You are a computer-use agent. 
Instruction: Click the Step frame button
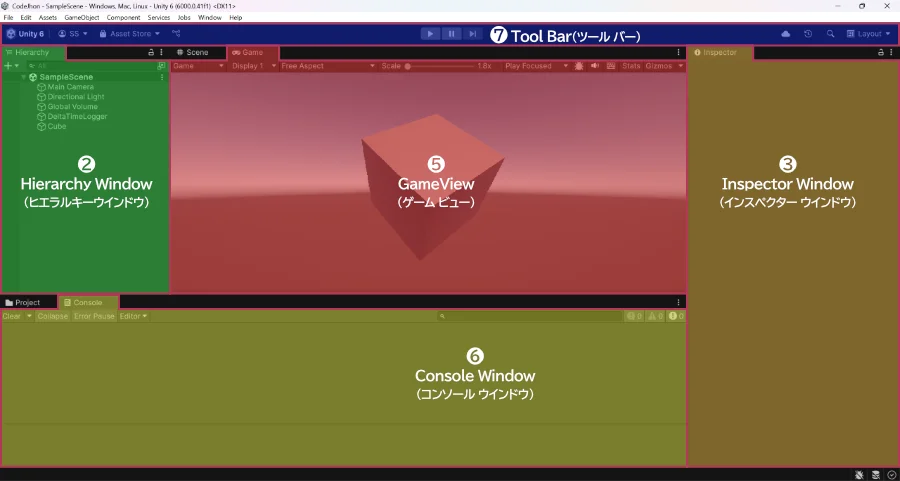click(x=473, y=34)
